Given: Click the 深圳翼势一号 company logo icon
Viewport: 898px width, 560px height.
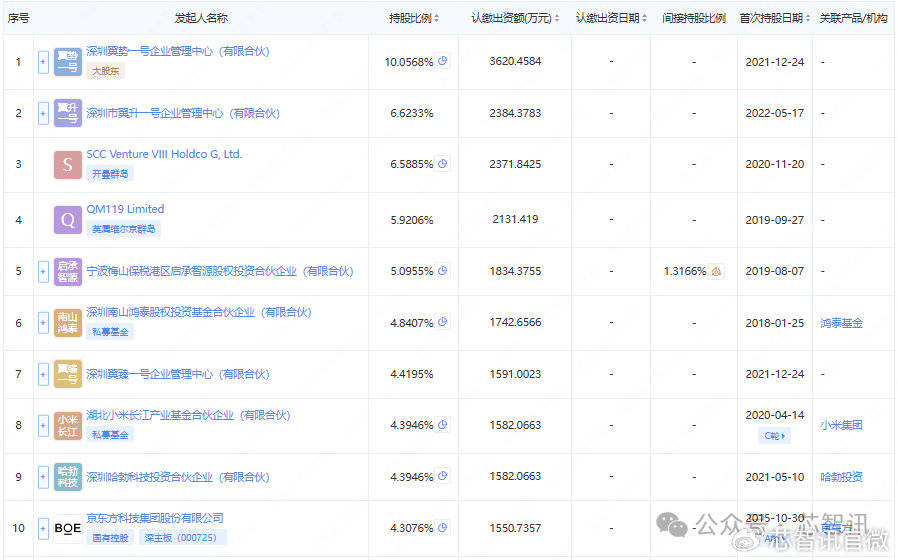Looking at the screenshot, I should (68, 62).
